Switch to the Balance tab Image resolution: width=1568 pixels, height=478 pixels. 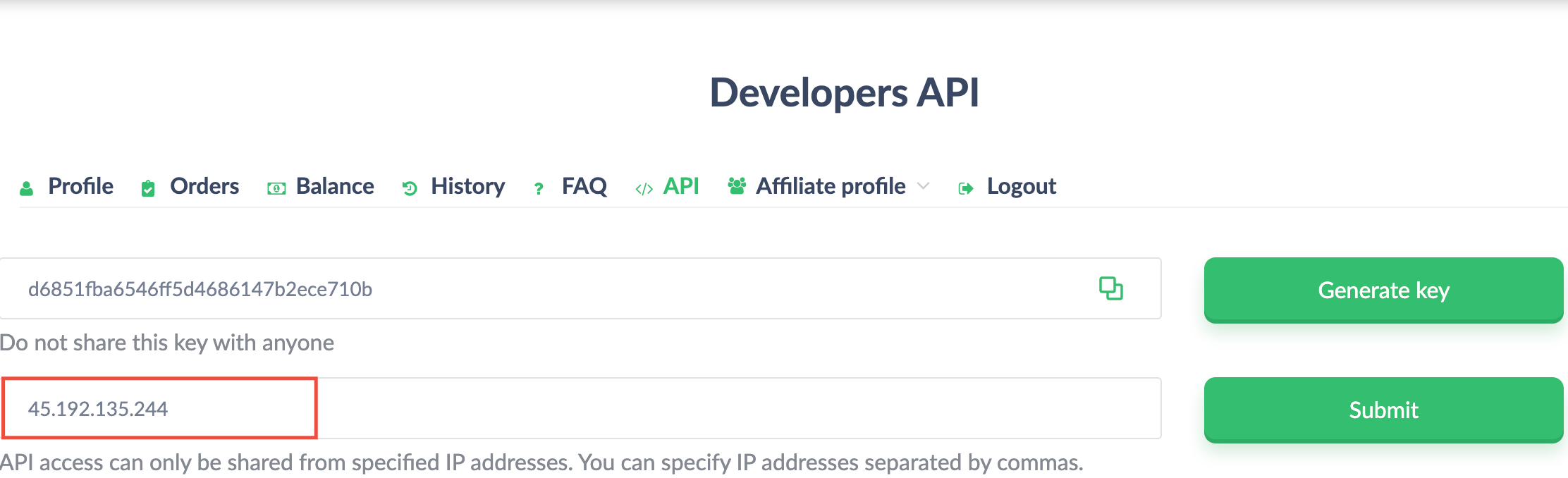click(x=335, y=186)
